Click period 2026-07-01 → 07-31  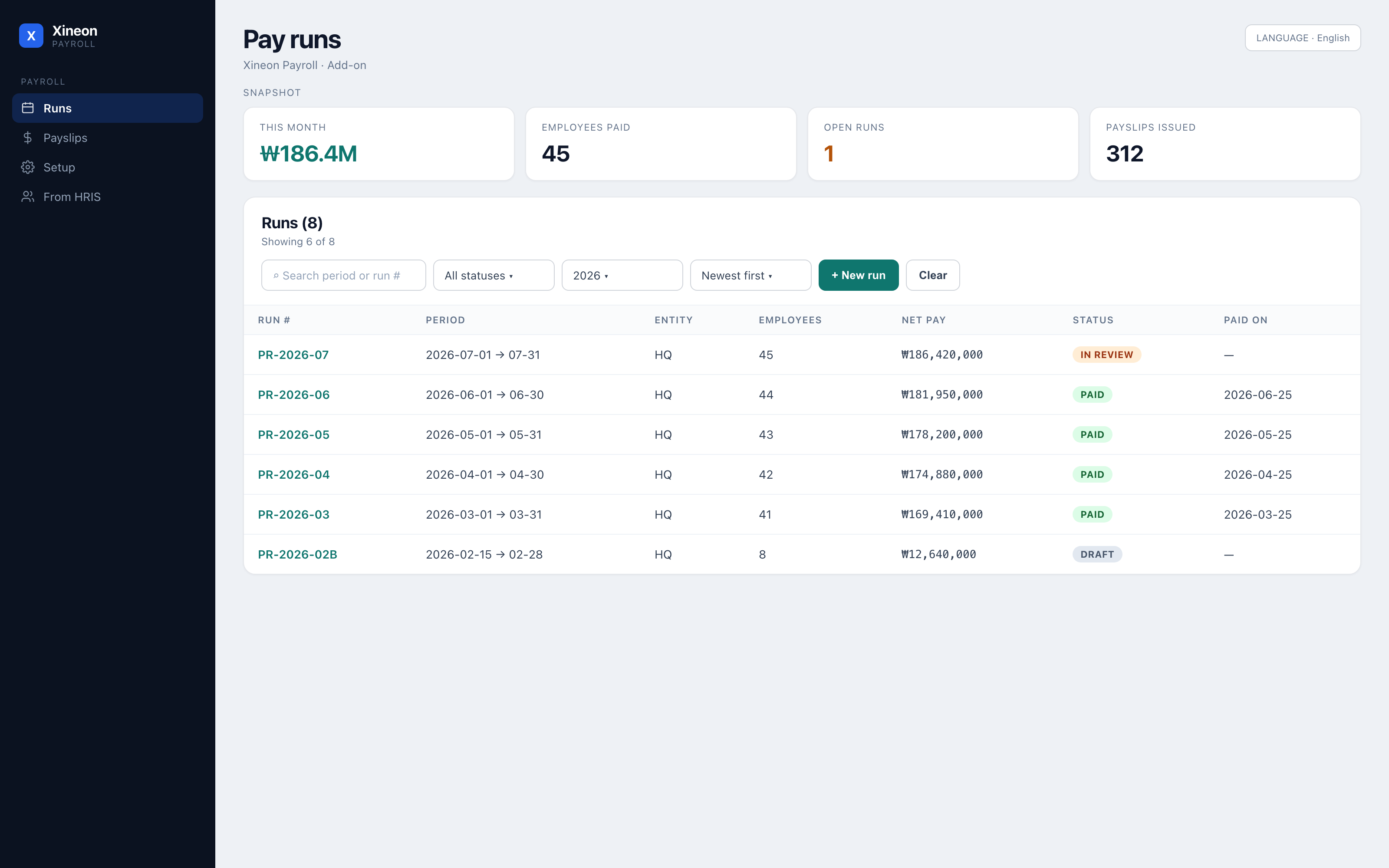483,355
